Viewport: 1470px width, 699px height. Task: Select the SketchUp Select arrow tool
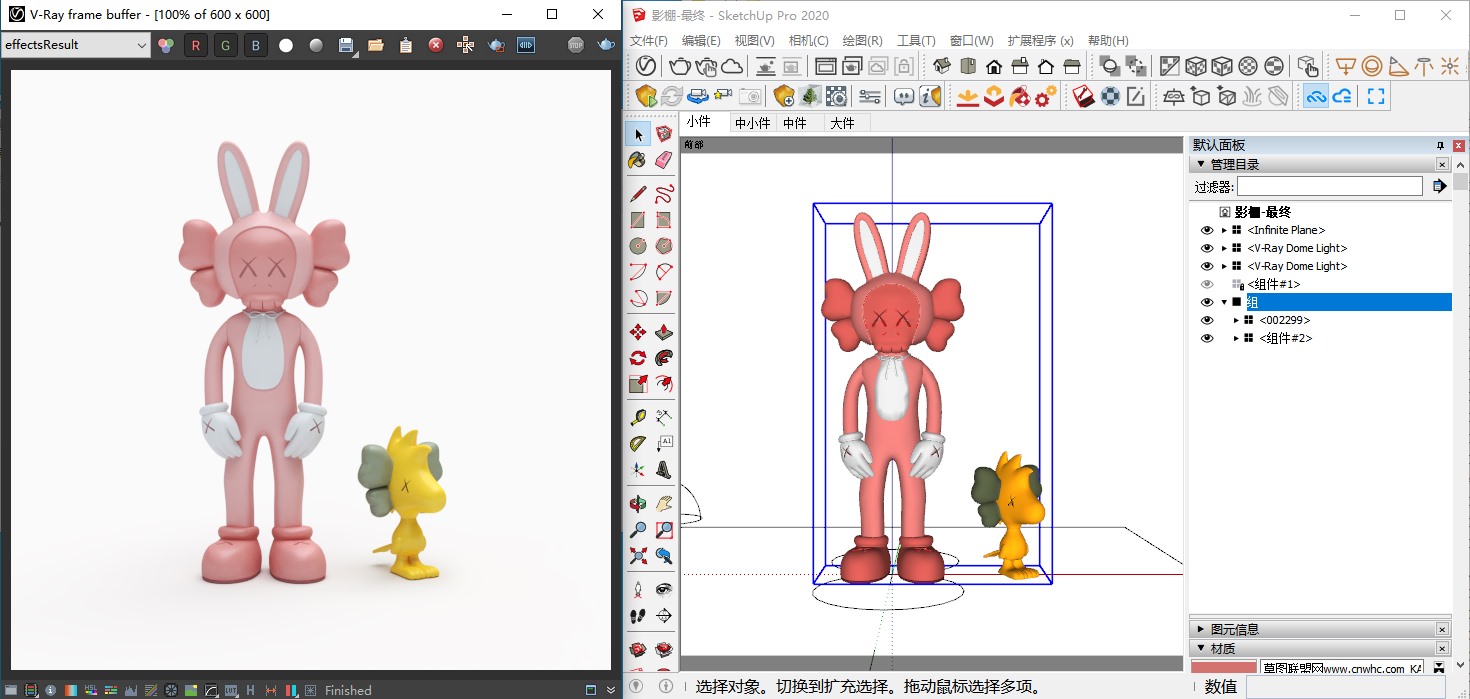(638, 134)
